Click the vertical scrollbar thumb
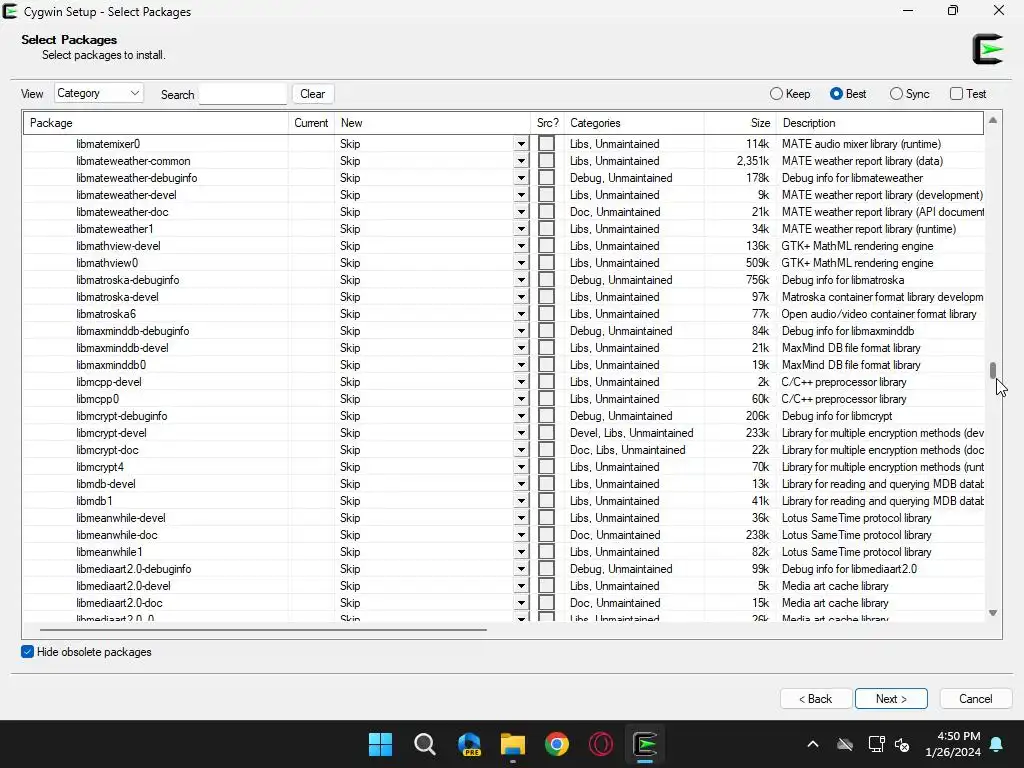1024x768 pixels. point(993,370)
